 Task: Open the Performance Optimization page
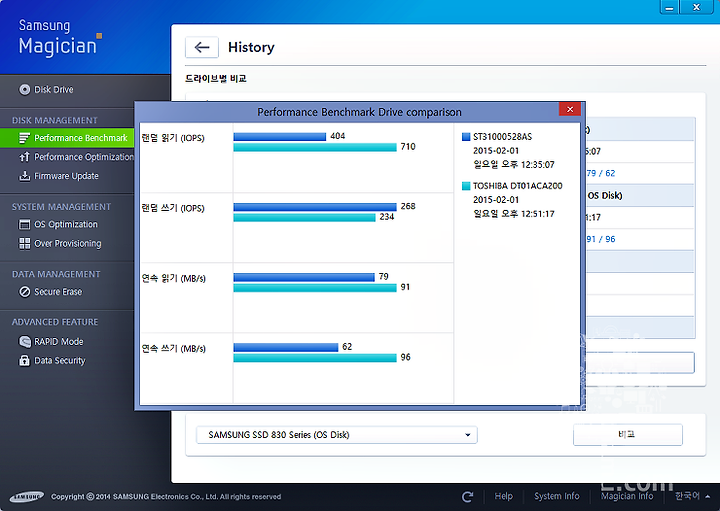point(84,157)
